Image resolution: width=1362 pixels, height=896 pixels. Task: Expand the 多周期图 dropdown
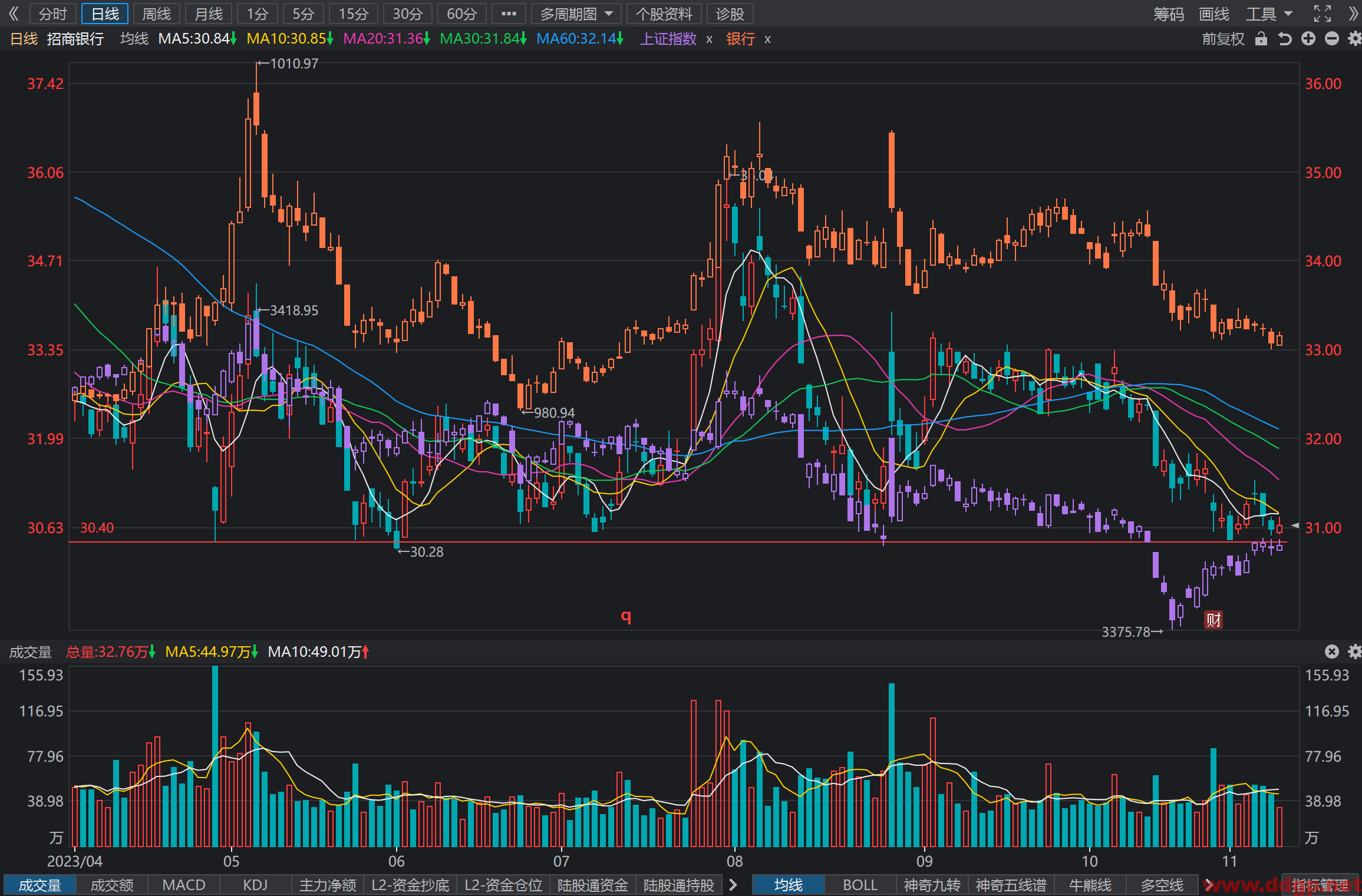tap(576, 14)
